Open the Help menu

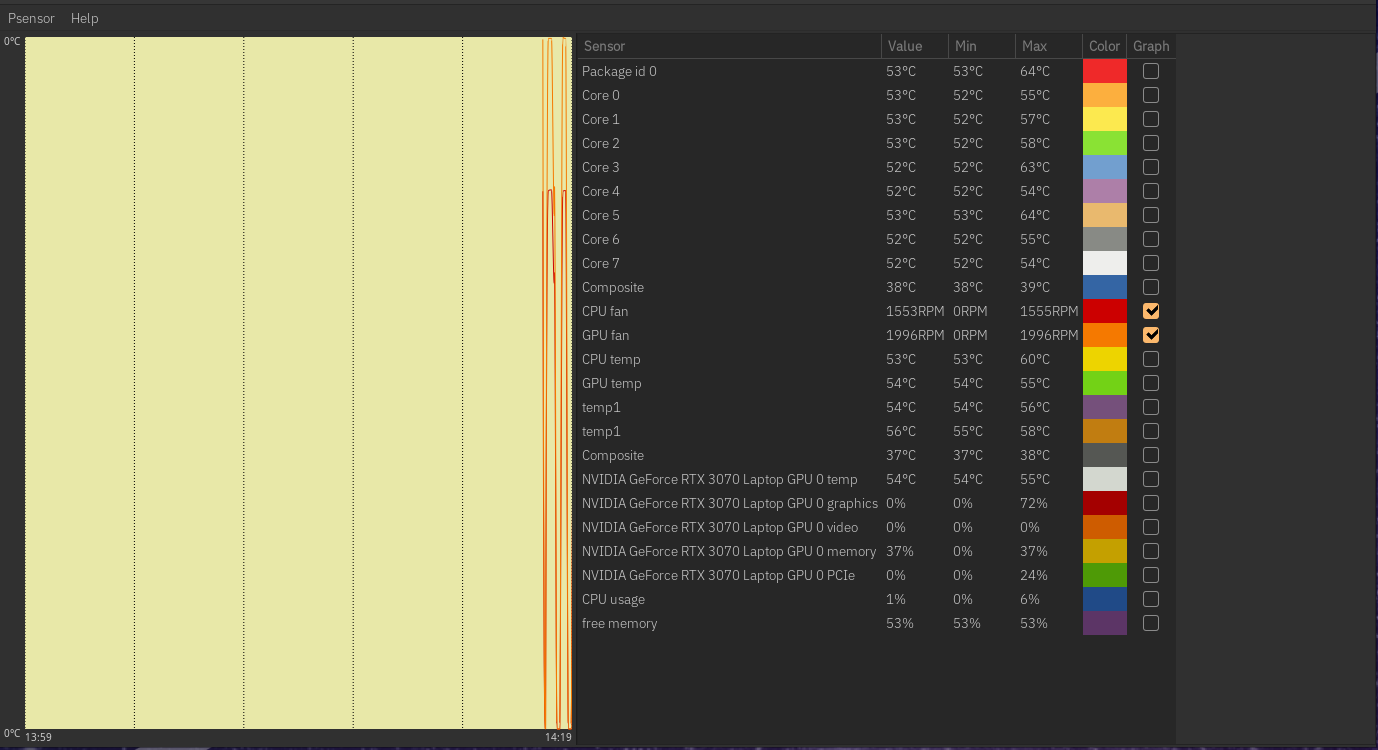point(84,18)
